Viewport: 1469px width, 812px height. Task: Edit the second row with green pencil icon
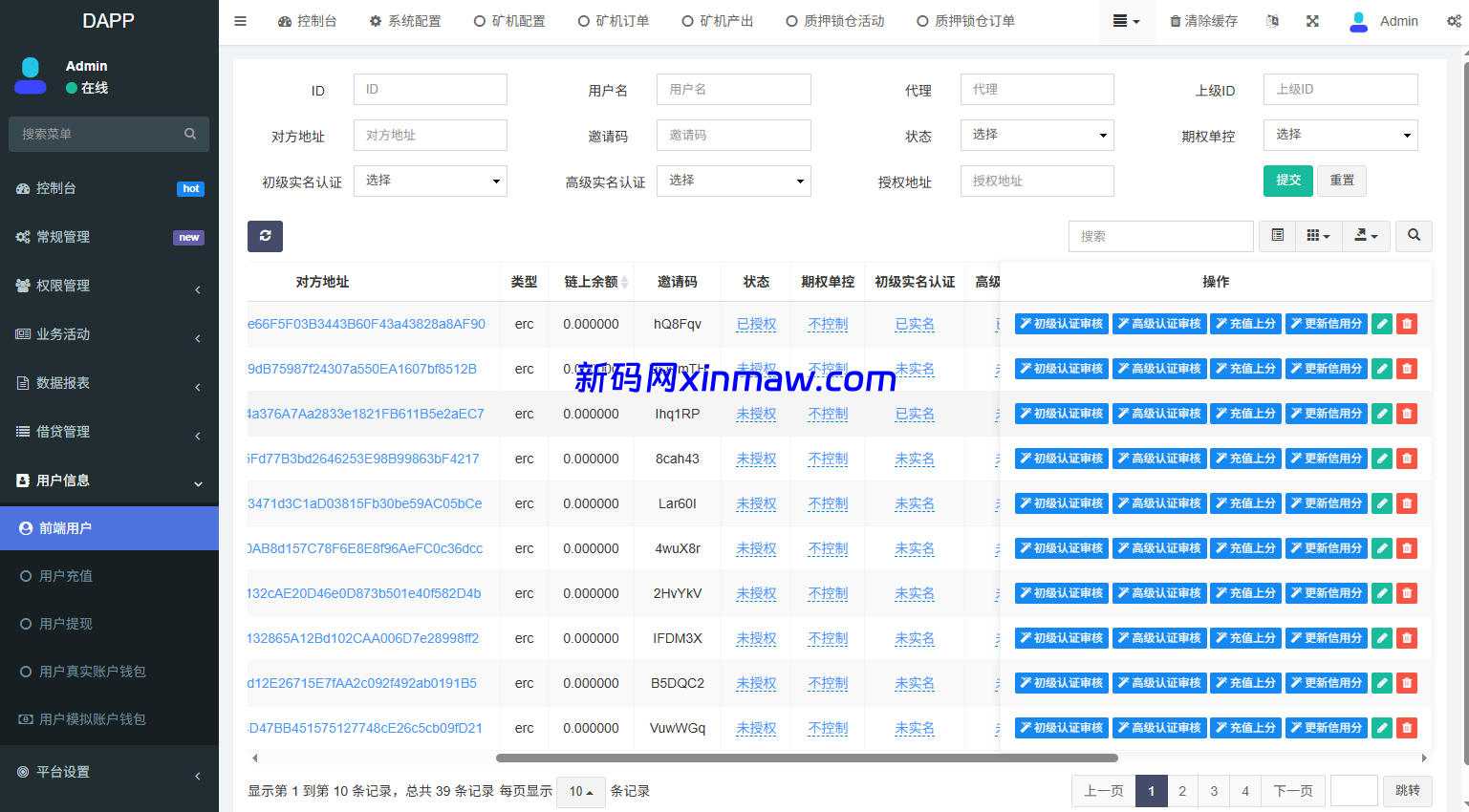1381,369
